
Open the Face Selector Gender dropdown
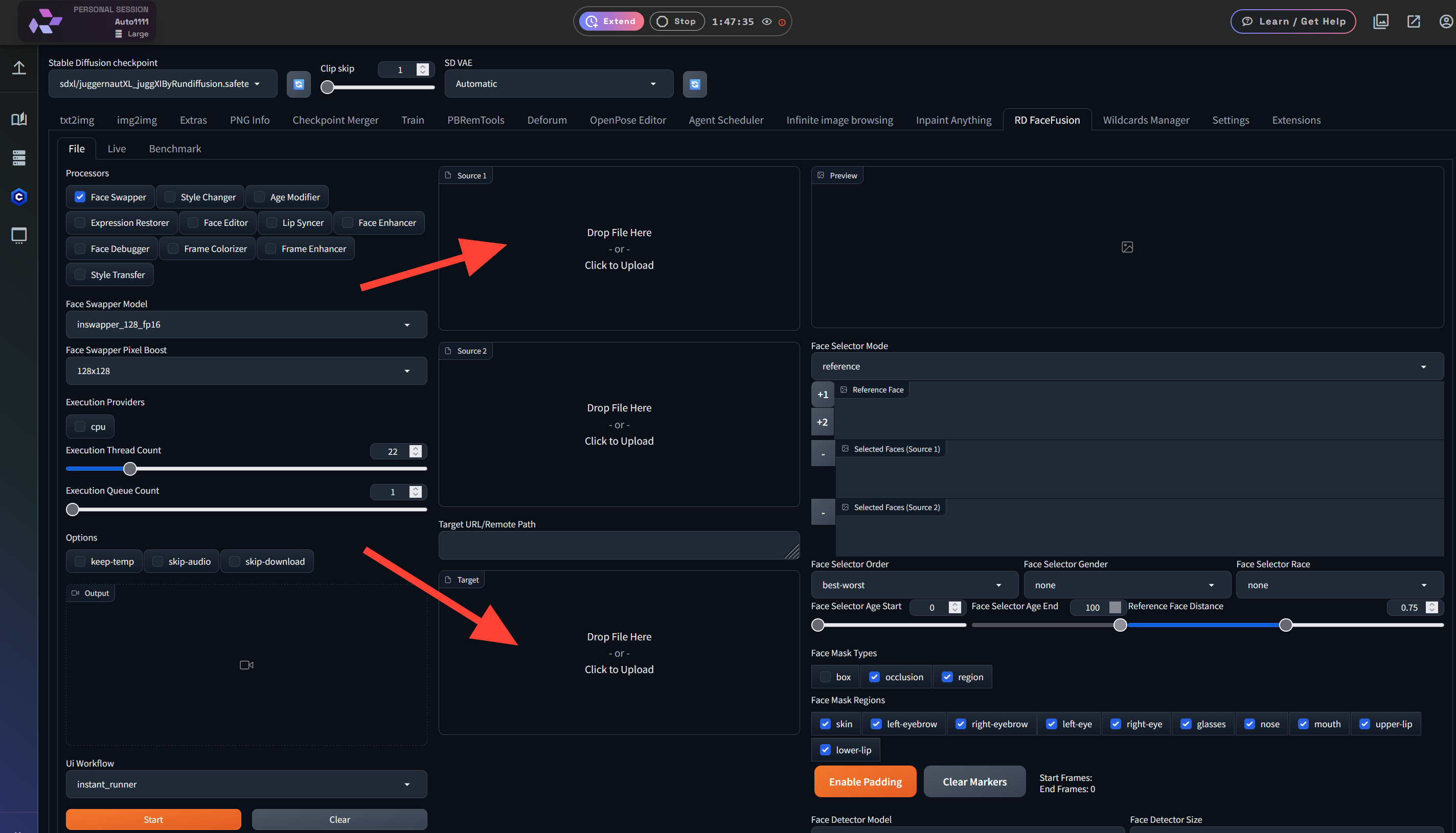click(1126, 585)
